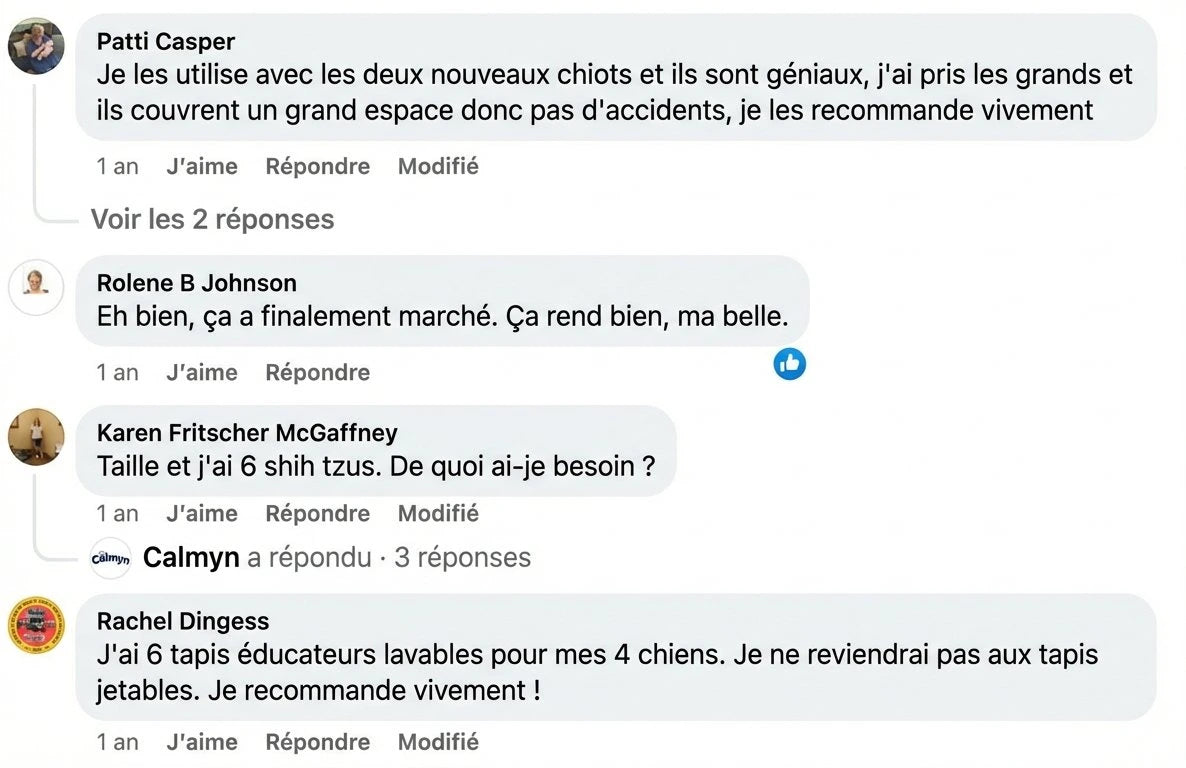Expand the 3 replies from Calmyn

click(462, 558)
